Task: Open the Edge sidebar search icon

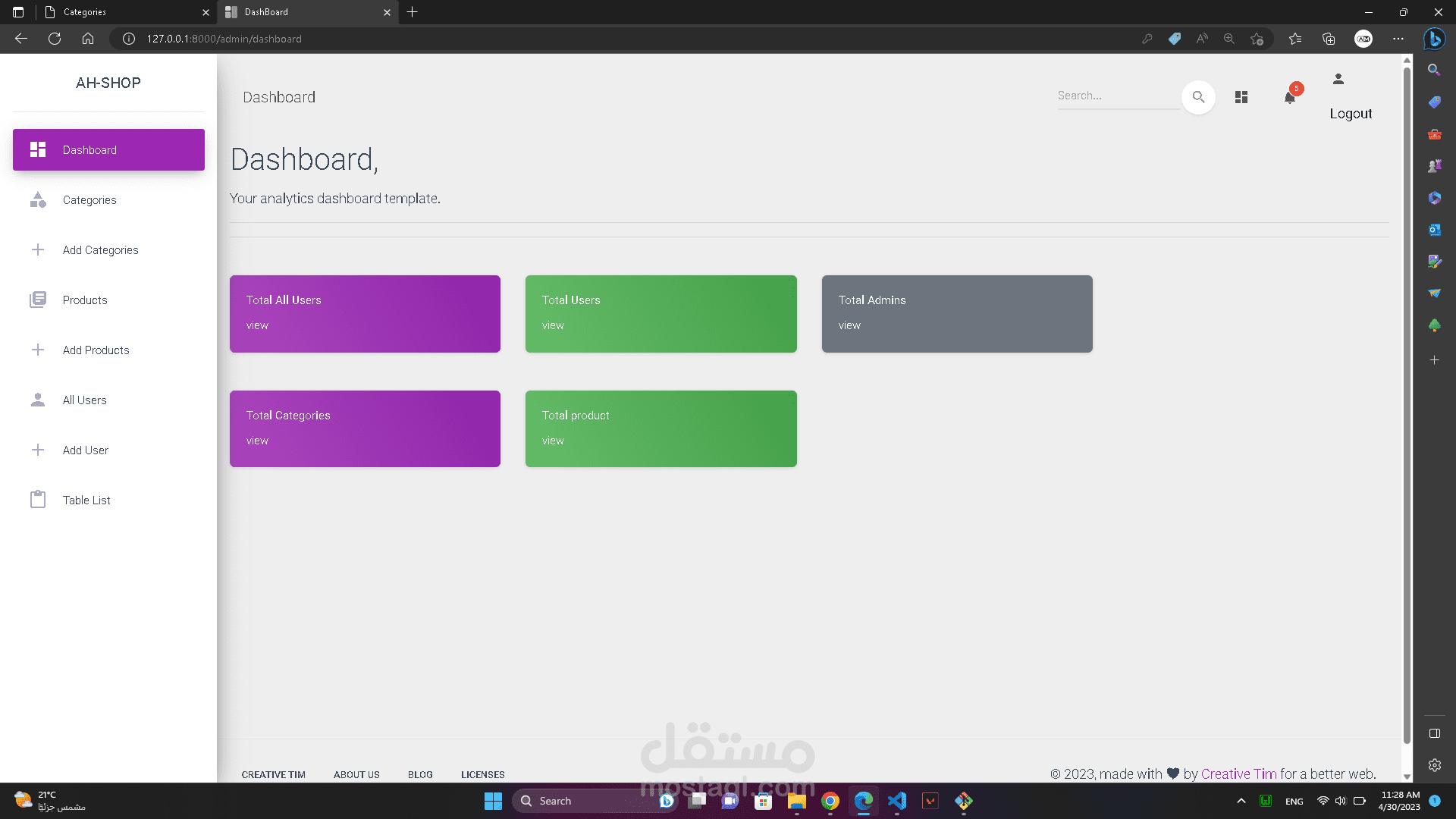Action: pos(1434,70)
